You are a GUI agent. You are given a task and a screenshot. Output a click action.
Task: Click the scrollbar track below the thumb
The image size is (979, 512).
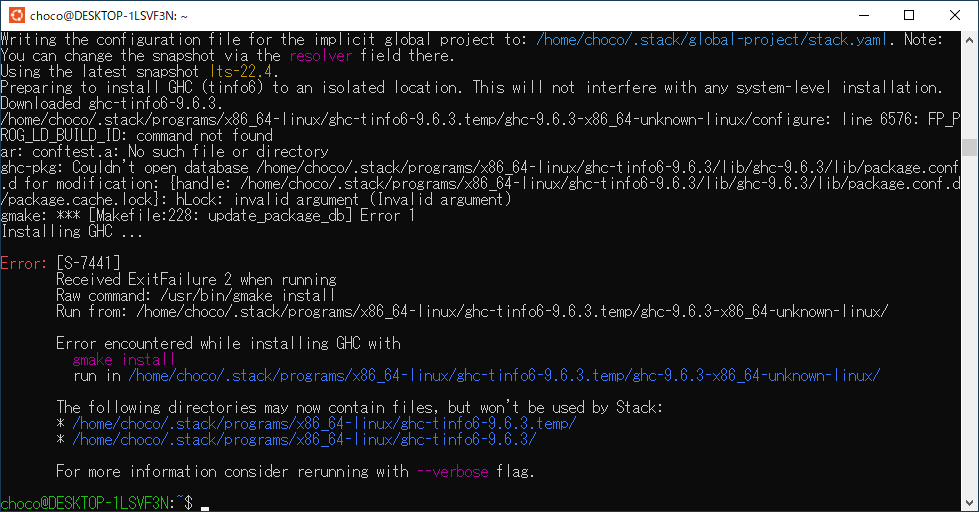(969, 325)
